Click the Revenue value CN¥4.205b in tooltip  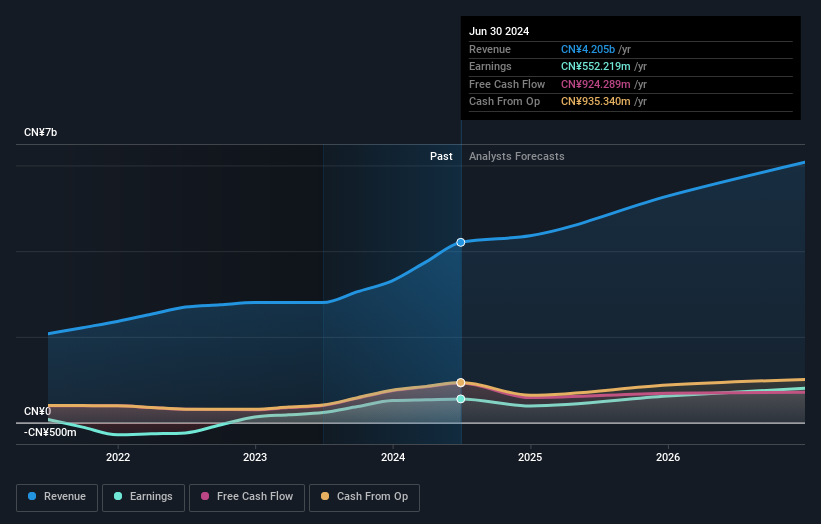(588, 50)
